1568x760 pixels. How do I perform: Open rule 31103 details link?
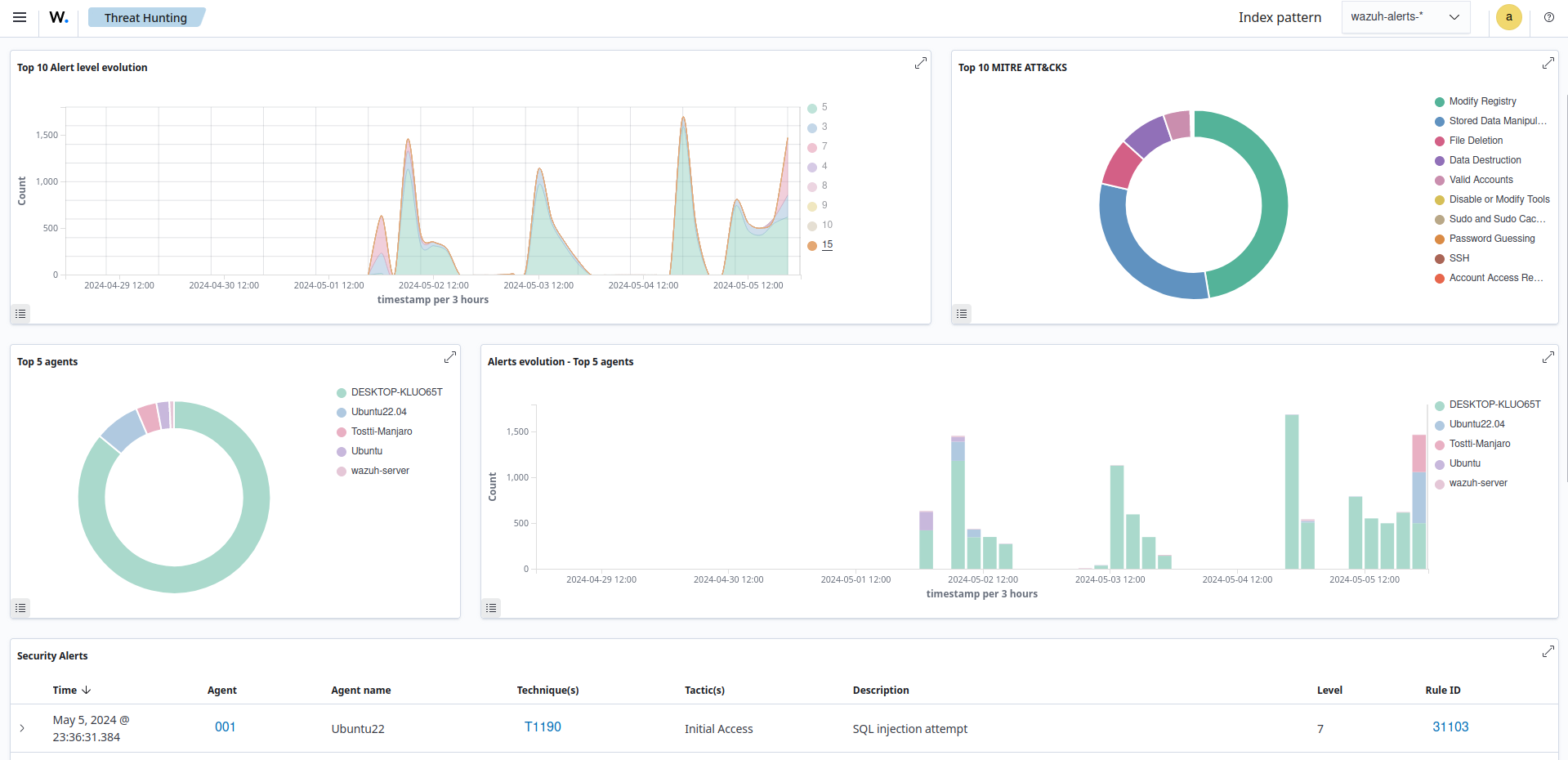coord(1450,726)
